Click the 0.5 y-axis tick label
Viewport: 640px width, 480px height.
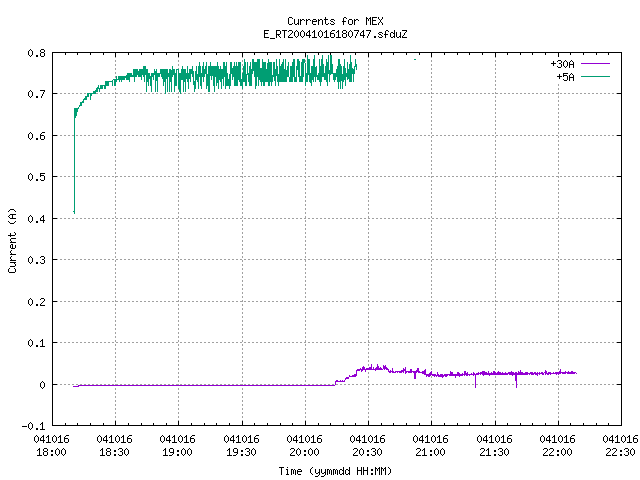coord(37,177)
